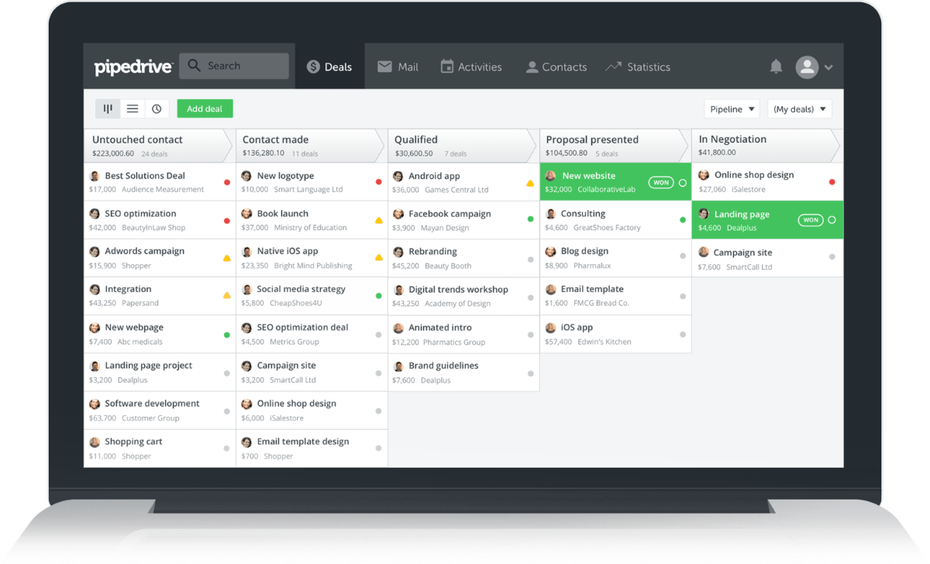The width and height of the screenshot is (930, 564).
Task: Switch to list view icon
Action: (x=132, y=108)
